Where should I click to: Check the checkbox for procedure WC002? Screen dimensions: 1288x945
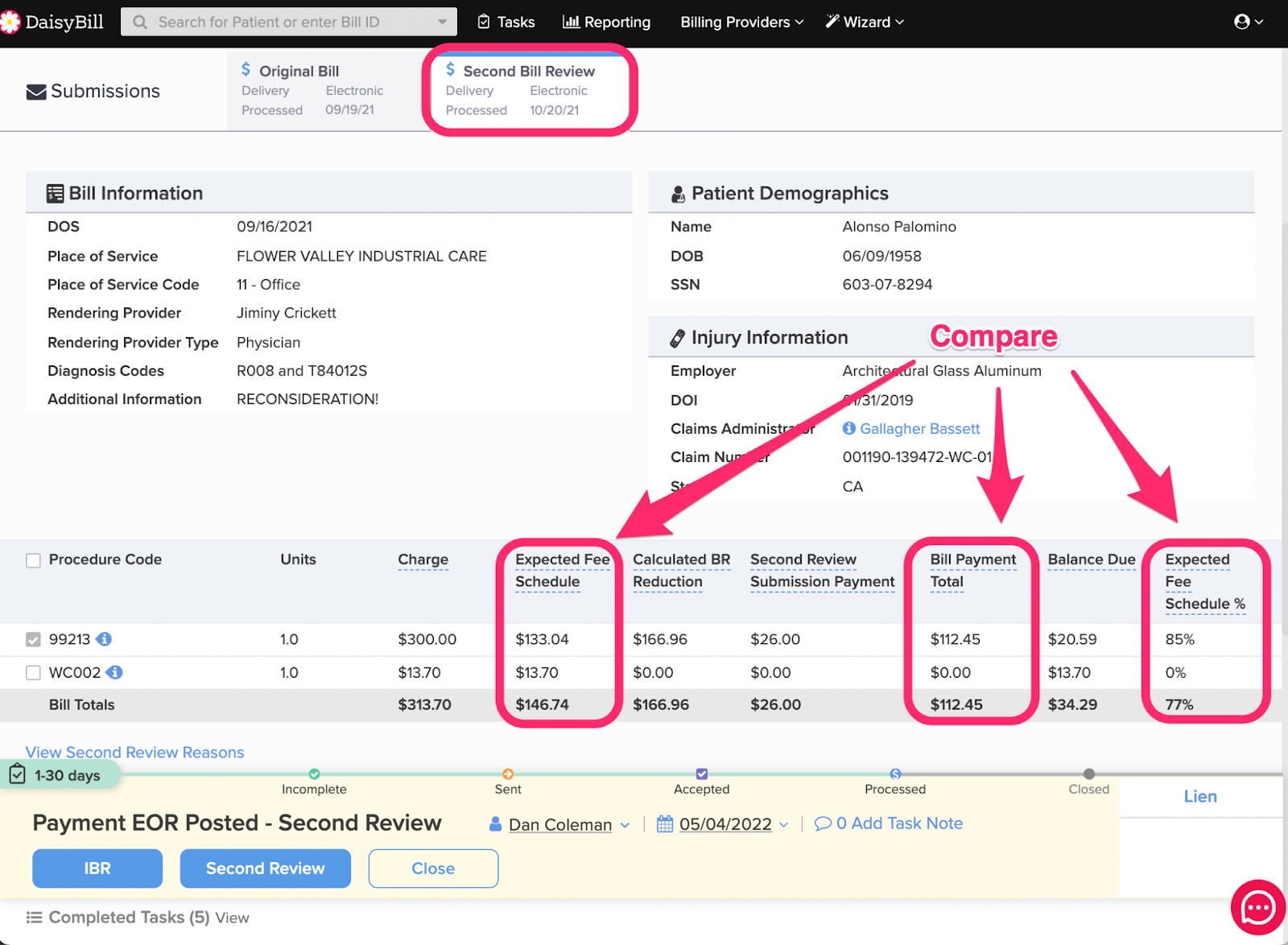(33, 672)
